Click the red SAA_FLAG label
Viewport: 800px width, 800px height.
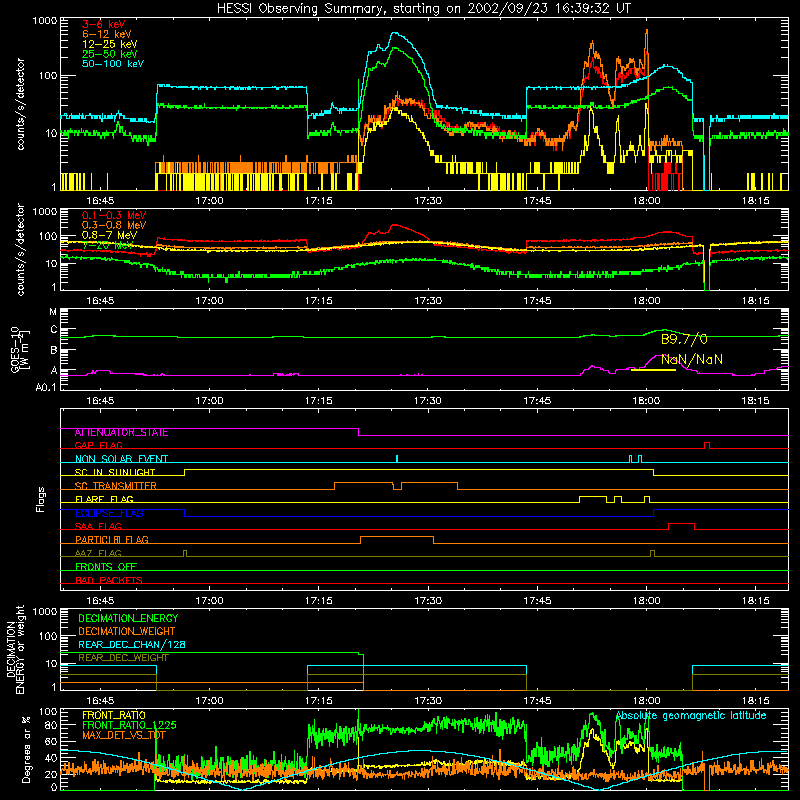coord(98,526)
